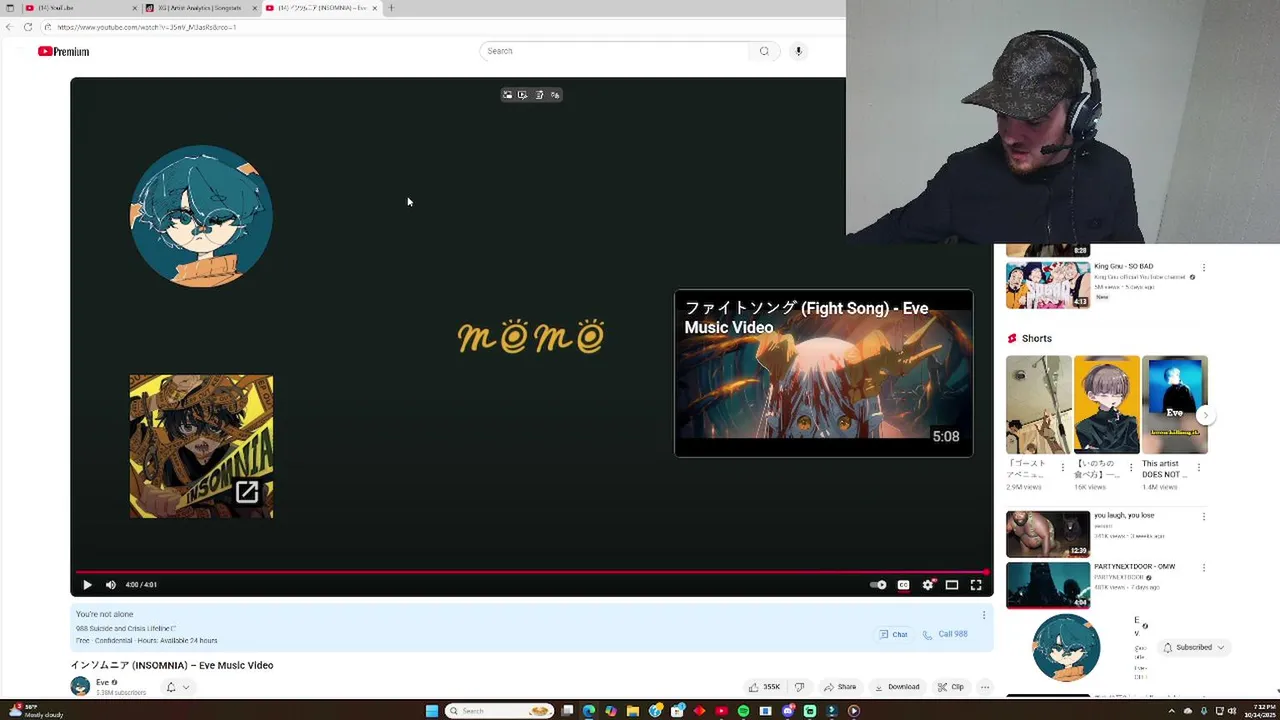Click the Chat button in the crisis panel
Viewport: 1280px width, 720px height.
pyautogui.click(x=893, y=634)
